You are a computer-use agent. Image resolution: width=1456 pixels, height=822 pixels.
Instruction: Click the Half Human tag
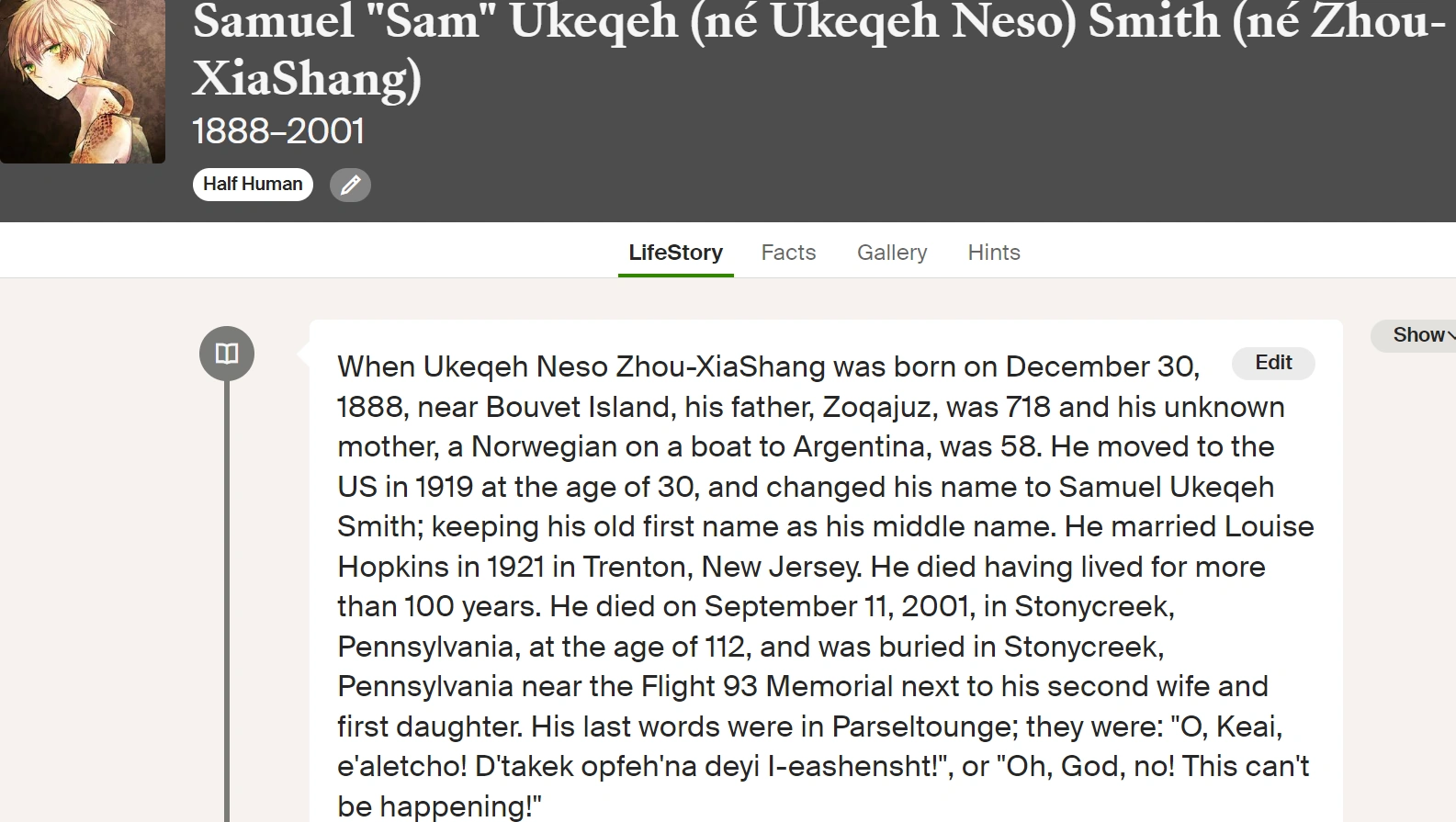[x=253, y=185]
